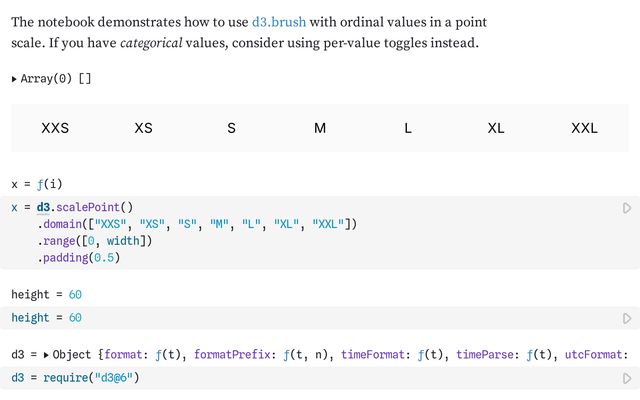Run the d3 require cell
The image size is (640, 400).
[627, 378]
